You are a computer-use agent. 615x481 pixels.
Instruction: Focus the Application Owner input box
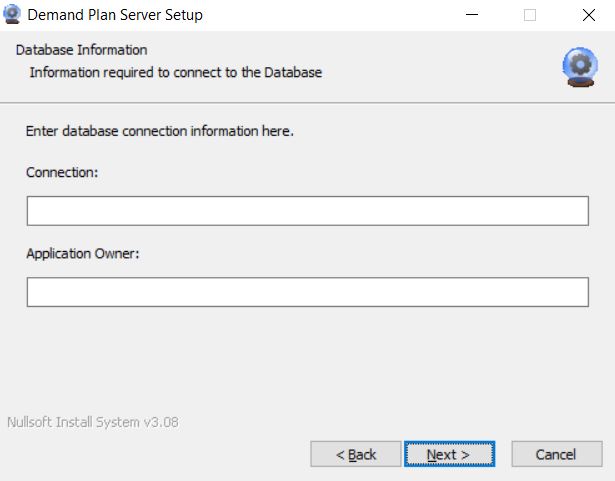[307, 292]
